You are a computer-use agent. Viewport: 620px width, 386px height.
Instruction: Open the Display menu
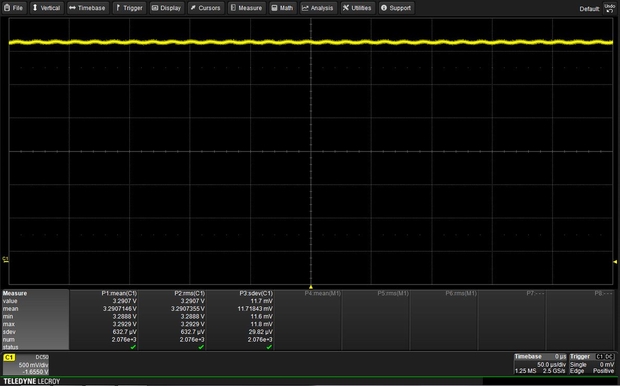coord(167,8)
